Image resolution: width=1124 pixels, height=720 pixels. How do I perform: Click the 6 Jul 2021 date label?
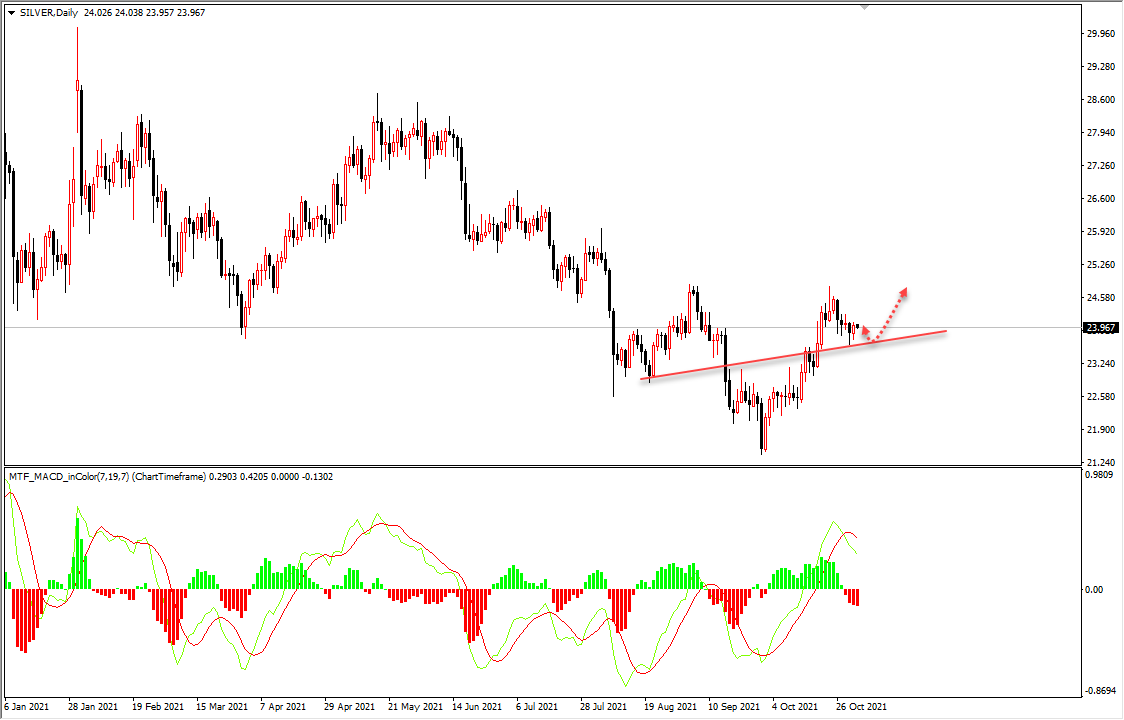coord(537,706)
